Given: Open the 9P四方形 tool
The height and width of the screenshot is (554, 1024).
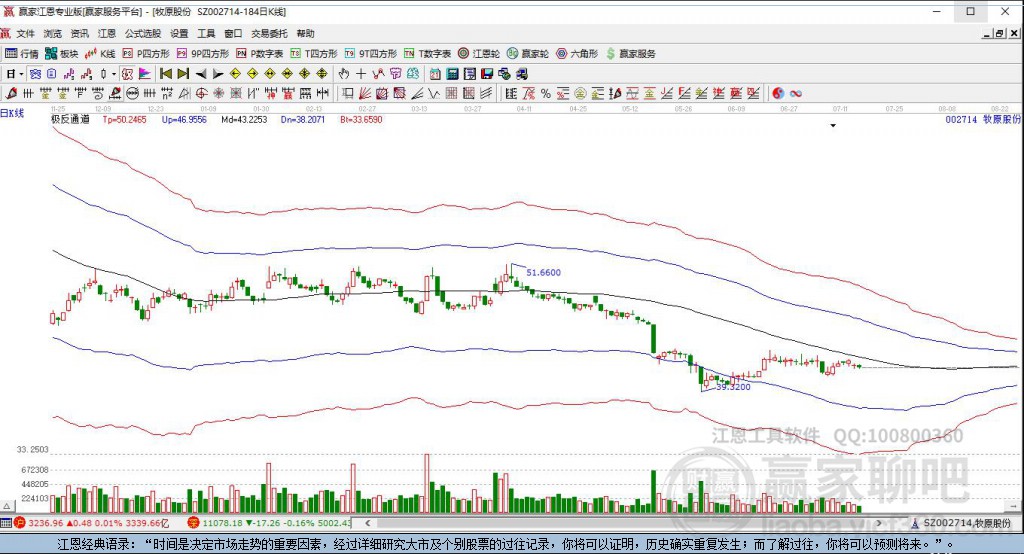Looking at the screenshot, I should pos(202,54).
